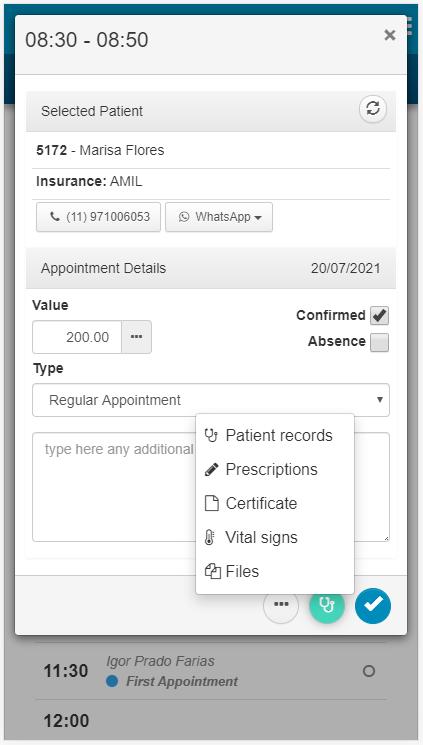
Task: Click the additional notes text area
Action: (114, 487)
